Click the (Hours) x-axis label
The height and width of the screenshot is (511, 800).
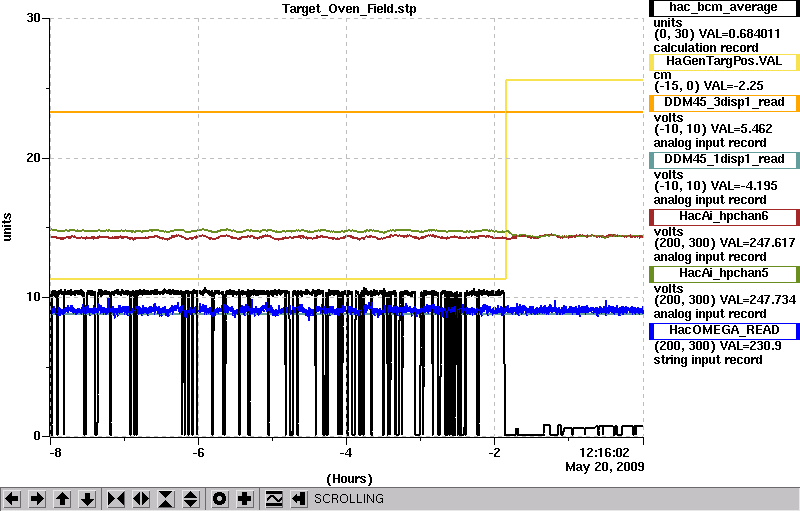pyautogui.click(x=349, y=479)
